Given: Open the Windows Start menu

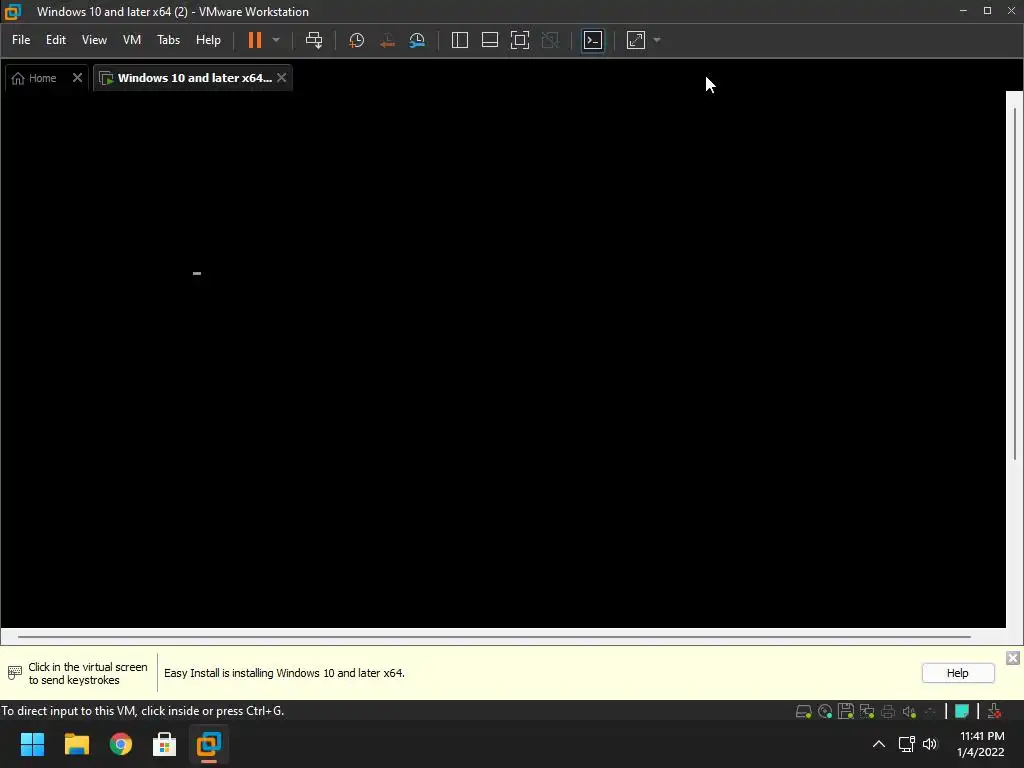Looking at the screenshot, I should (33, 744).
